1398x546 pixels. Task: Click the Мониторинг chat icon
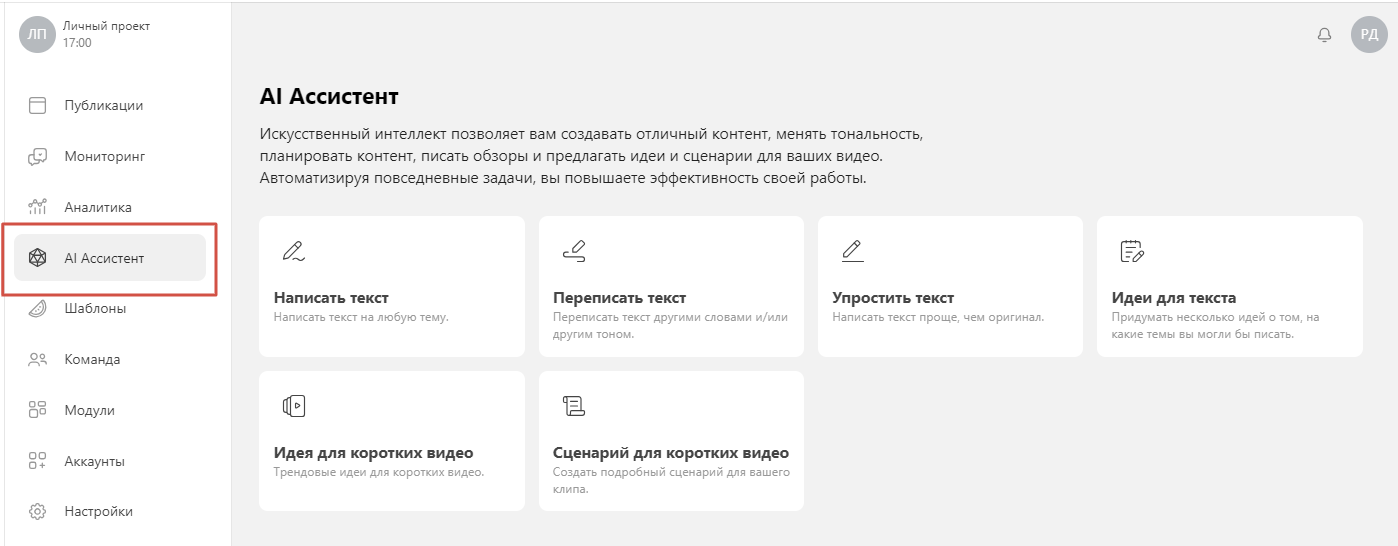(x=37, y=156)
